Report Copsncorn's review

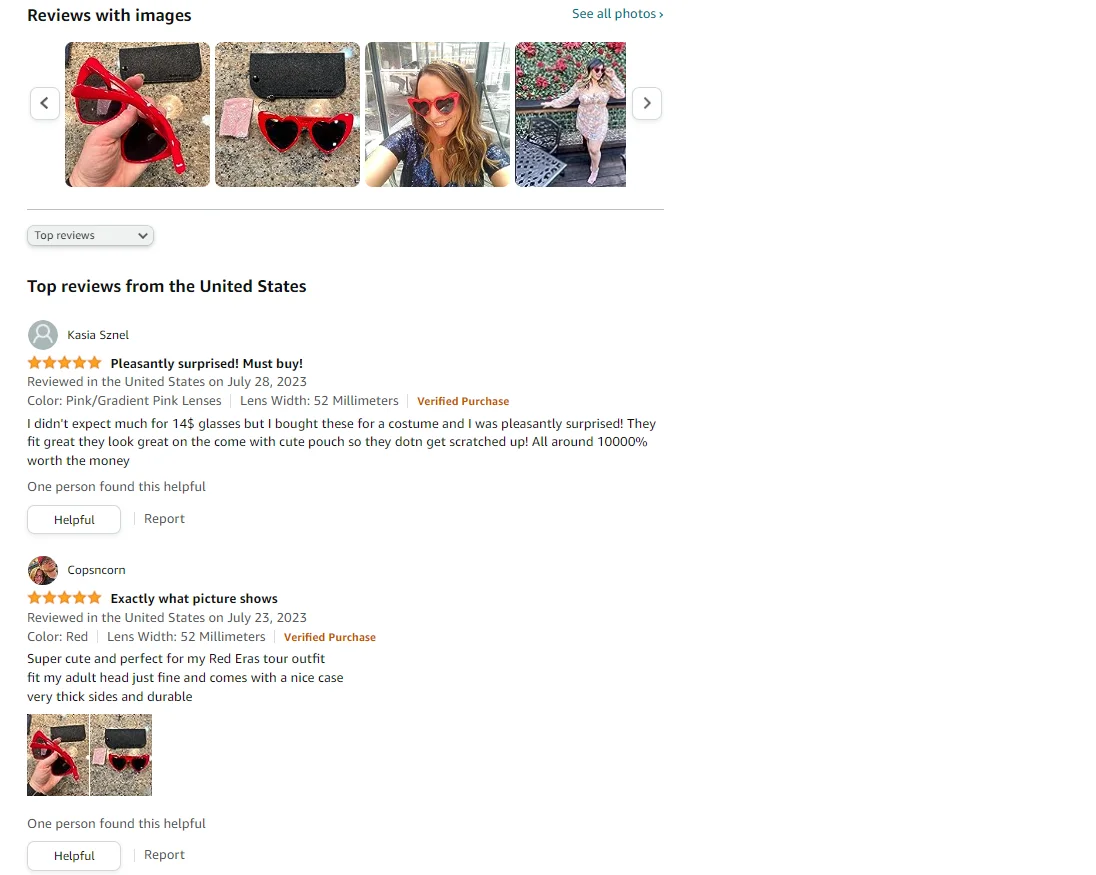pos(164,855)
